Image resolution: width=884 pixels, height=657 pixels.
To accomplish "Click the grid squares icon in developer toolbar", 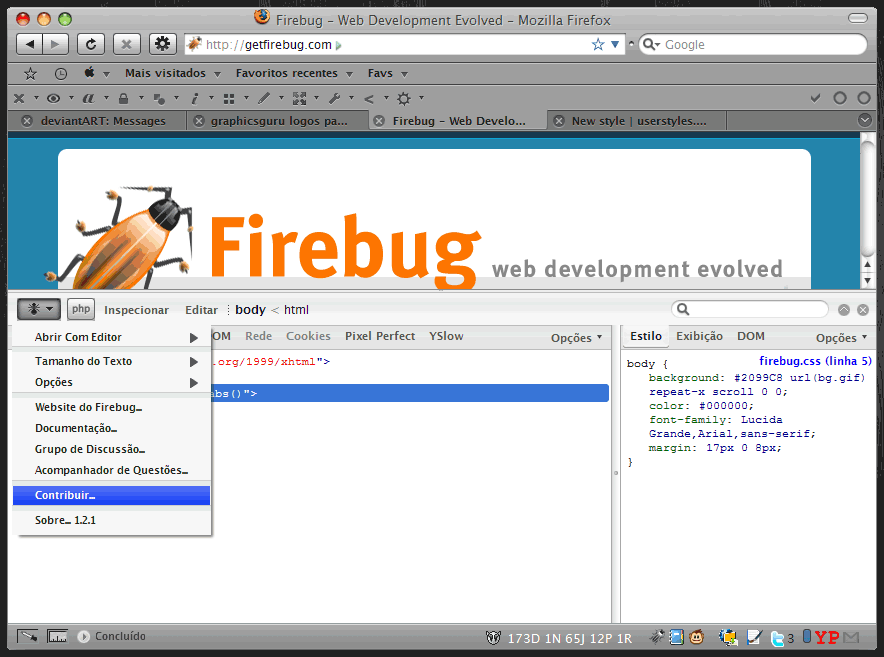I will 229,99.
